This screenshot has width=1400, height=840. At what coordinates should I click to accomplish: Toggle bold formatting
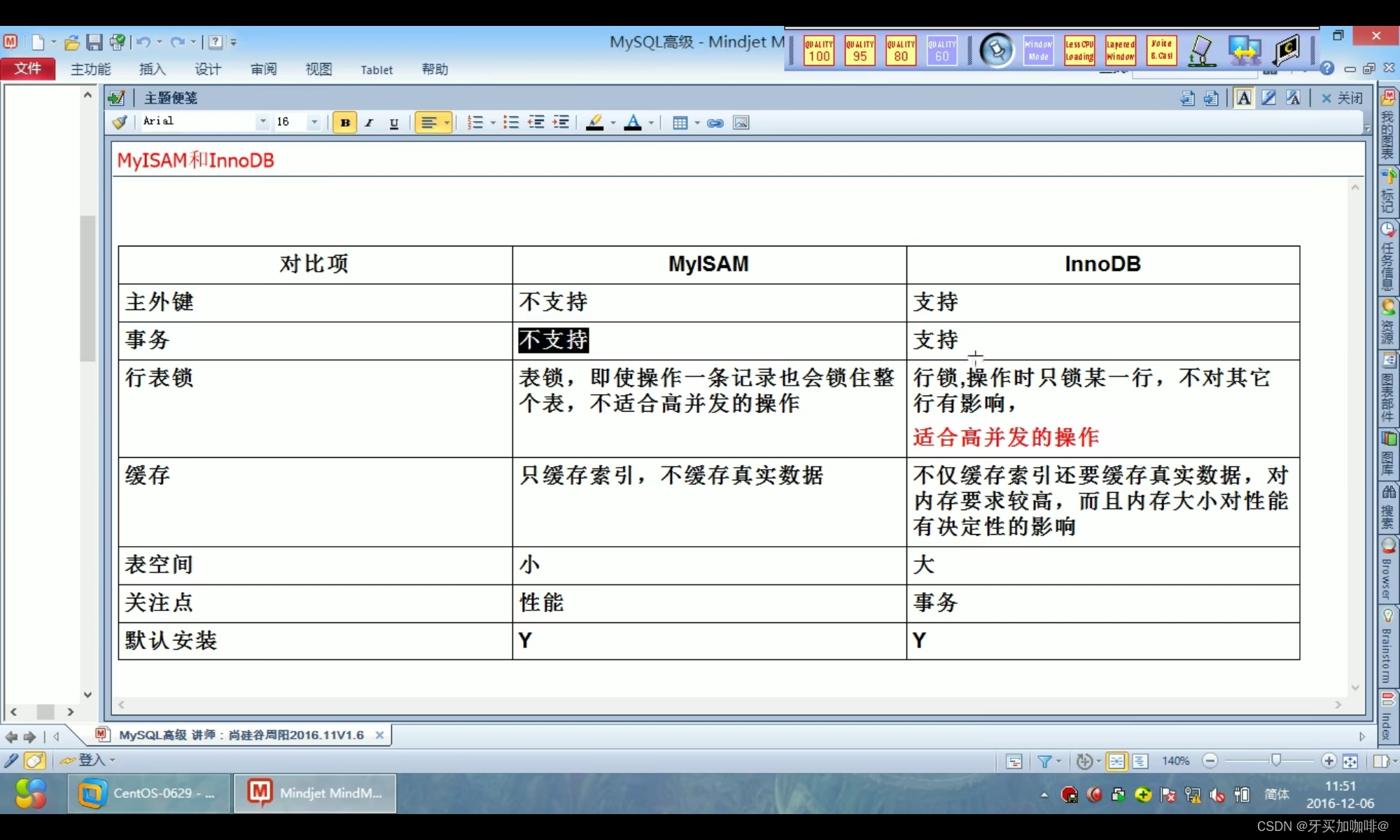pyautogui.click(x=344, y=123)
